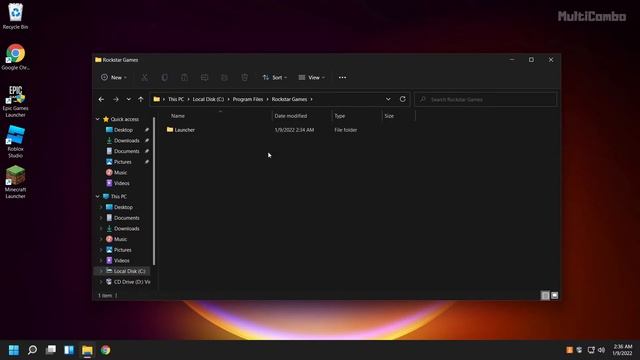The width and height of the screenshot is (640, 360).
Task: Go up one folder level
Action: click(141, 99)
